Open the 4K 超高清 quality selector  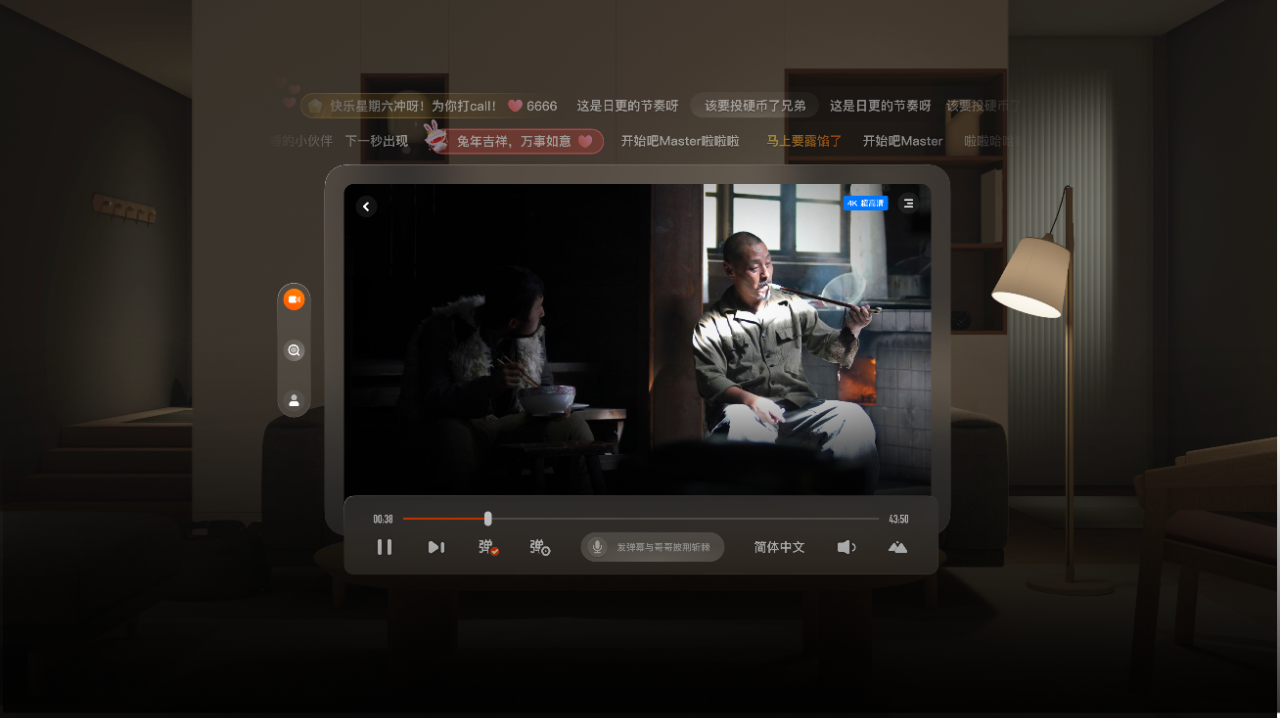pos(865,203)
